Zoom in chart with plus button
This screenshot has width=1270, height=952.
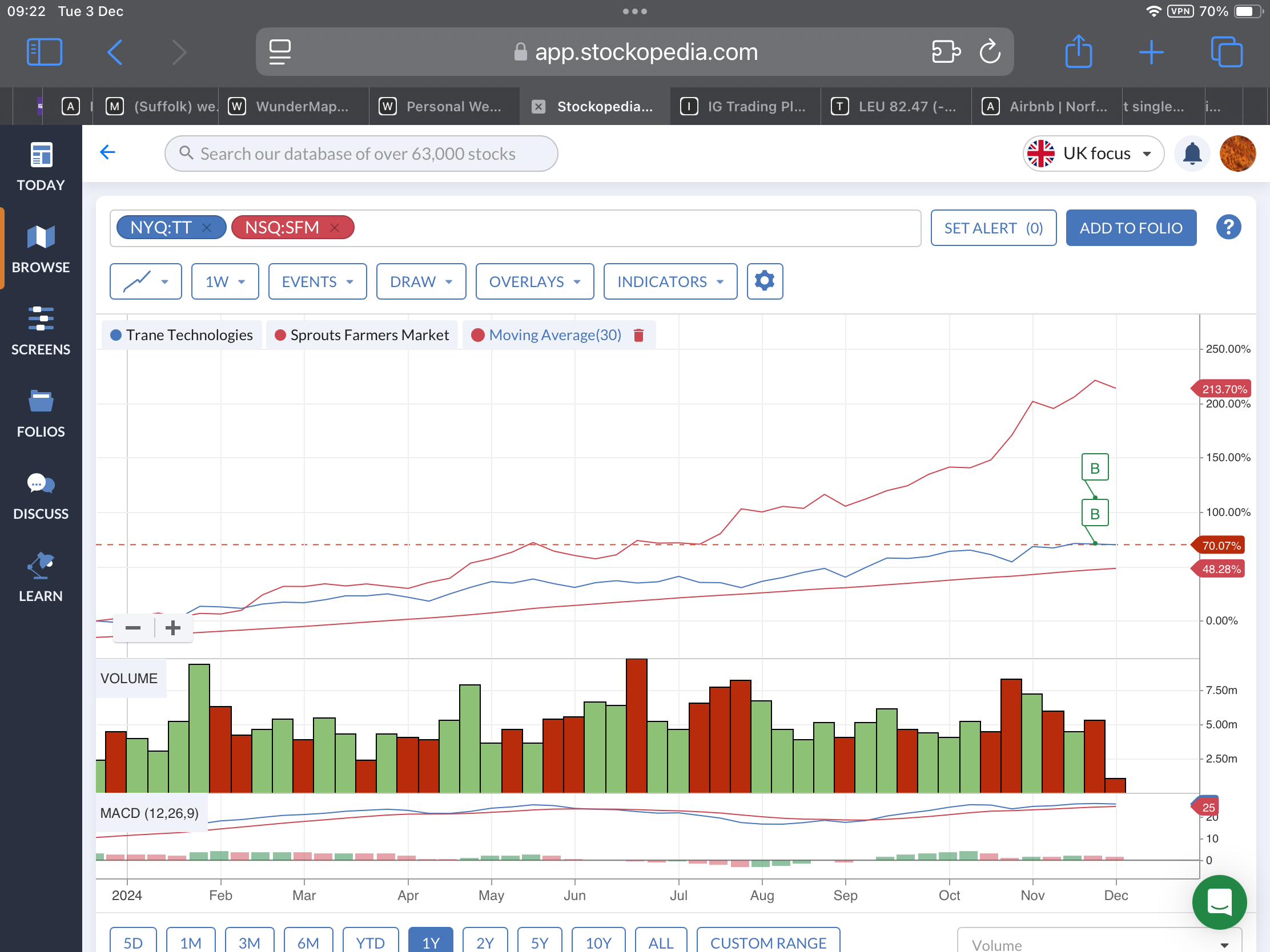point(173,627)
